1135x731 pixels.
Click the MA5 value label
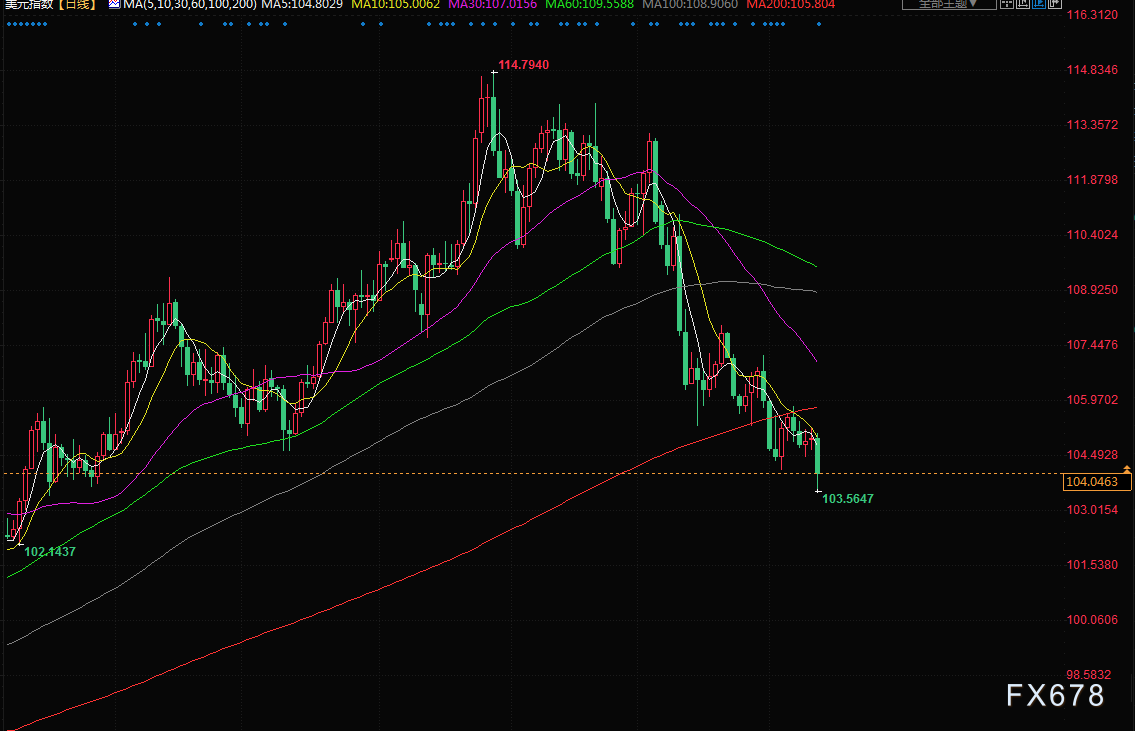coord(302,4)
